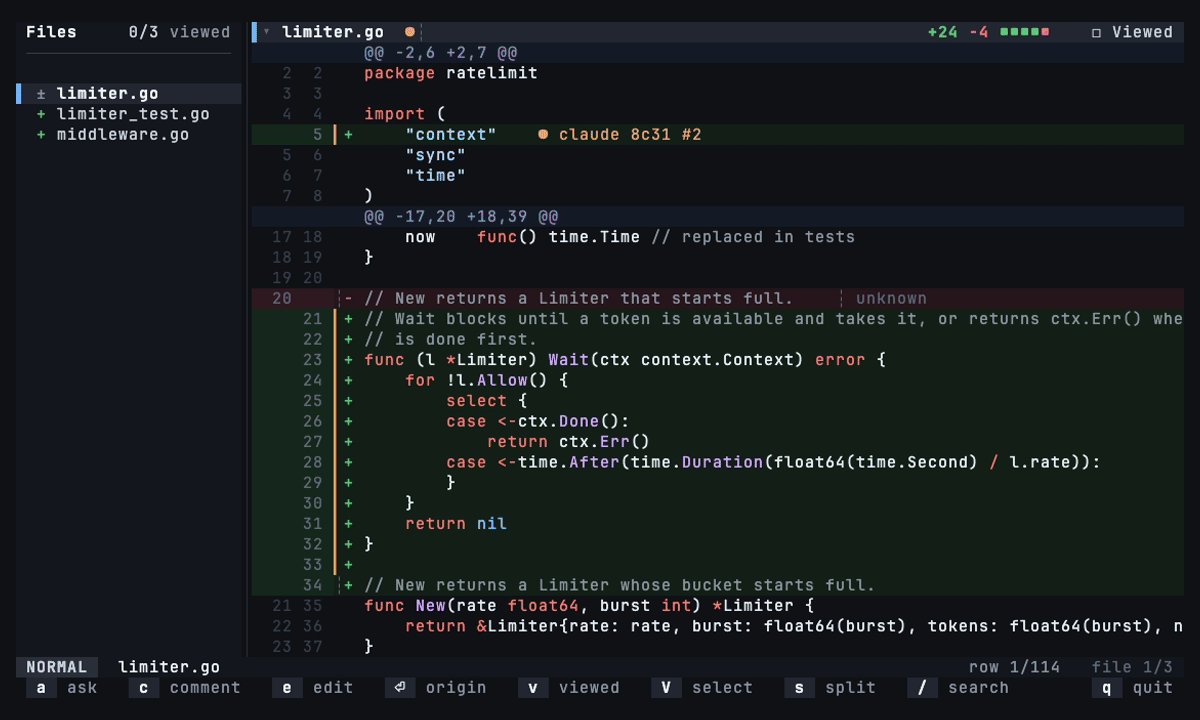Click the 'for !l.Allow() {' line
This screenshot has width=1200, height=720.
coord(718,380)
